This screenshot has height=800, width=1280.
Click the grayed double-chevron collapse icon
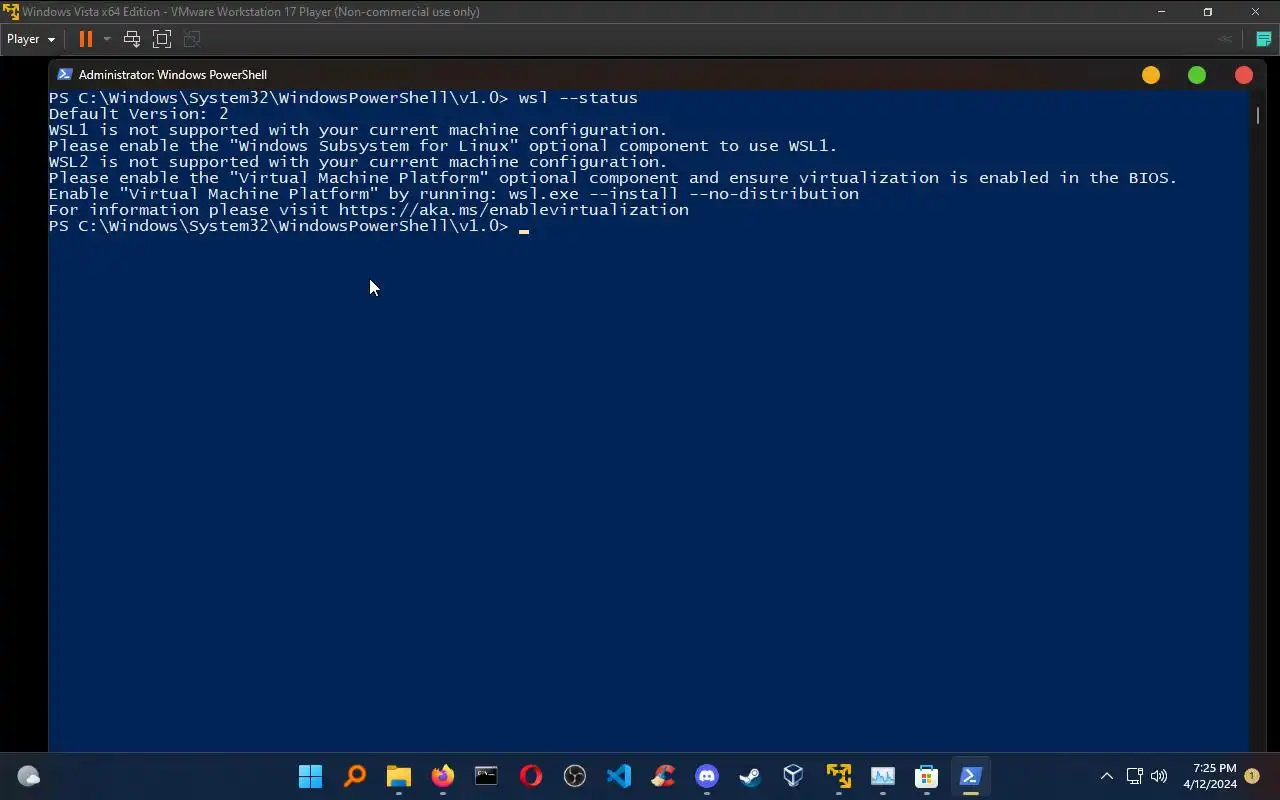coord(1224,39)
